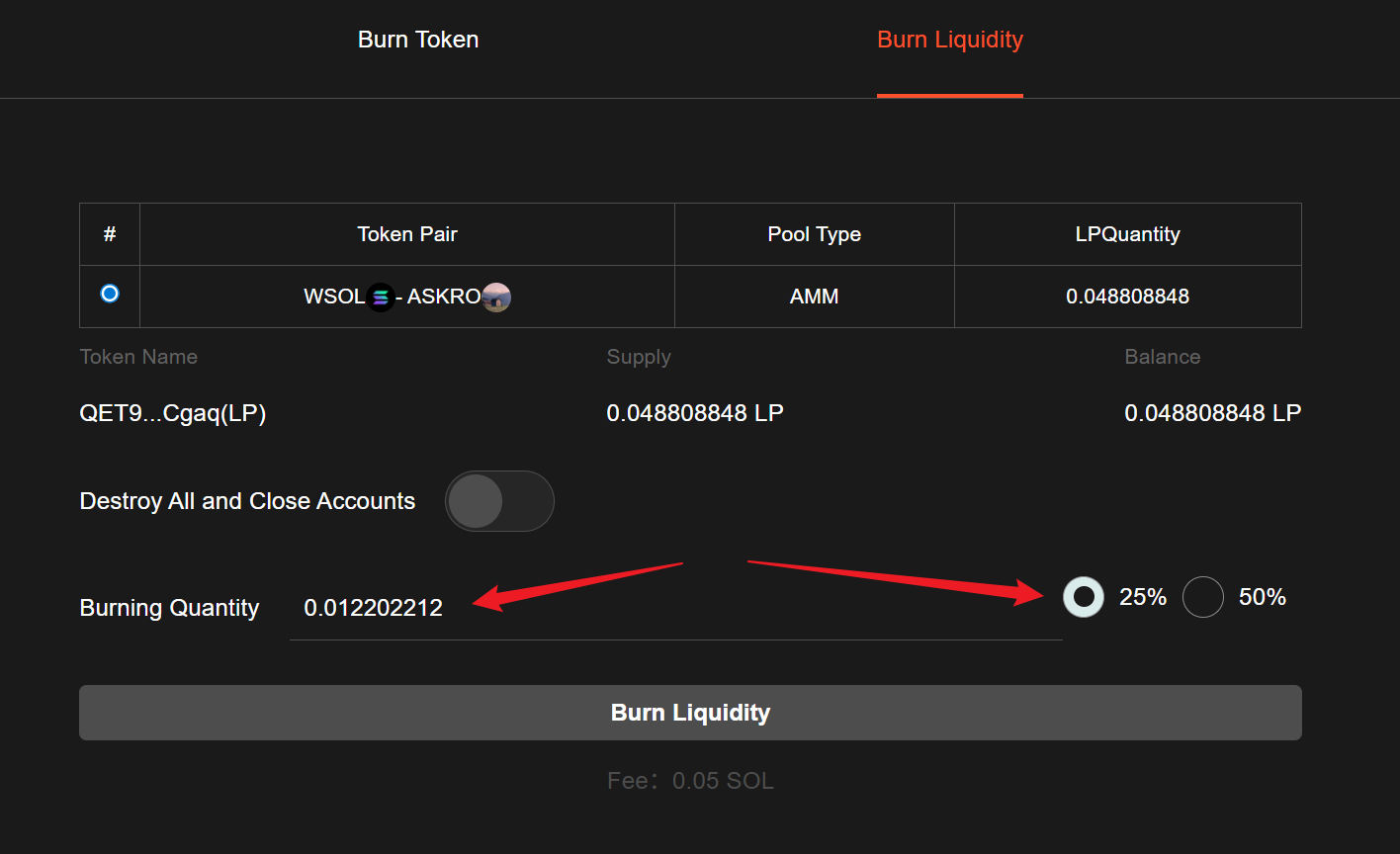Click the # column header cell
Image resolution: width=1400 pixels, height=854 pixels.
[110, 234]
